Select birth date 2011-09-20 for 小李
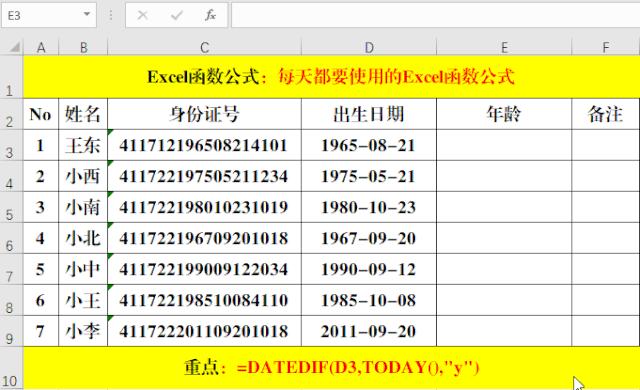 369,331
